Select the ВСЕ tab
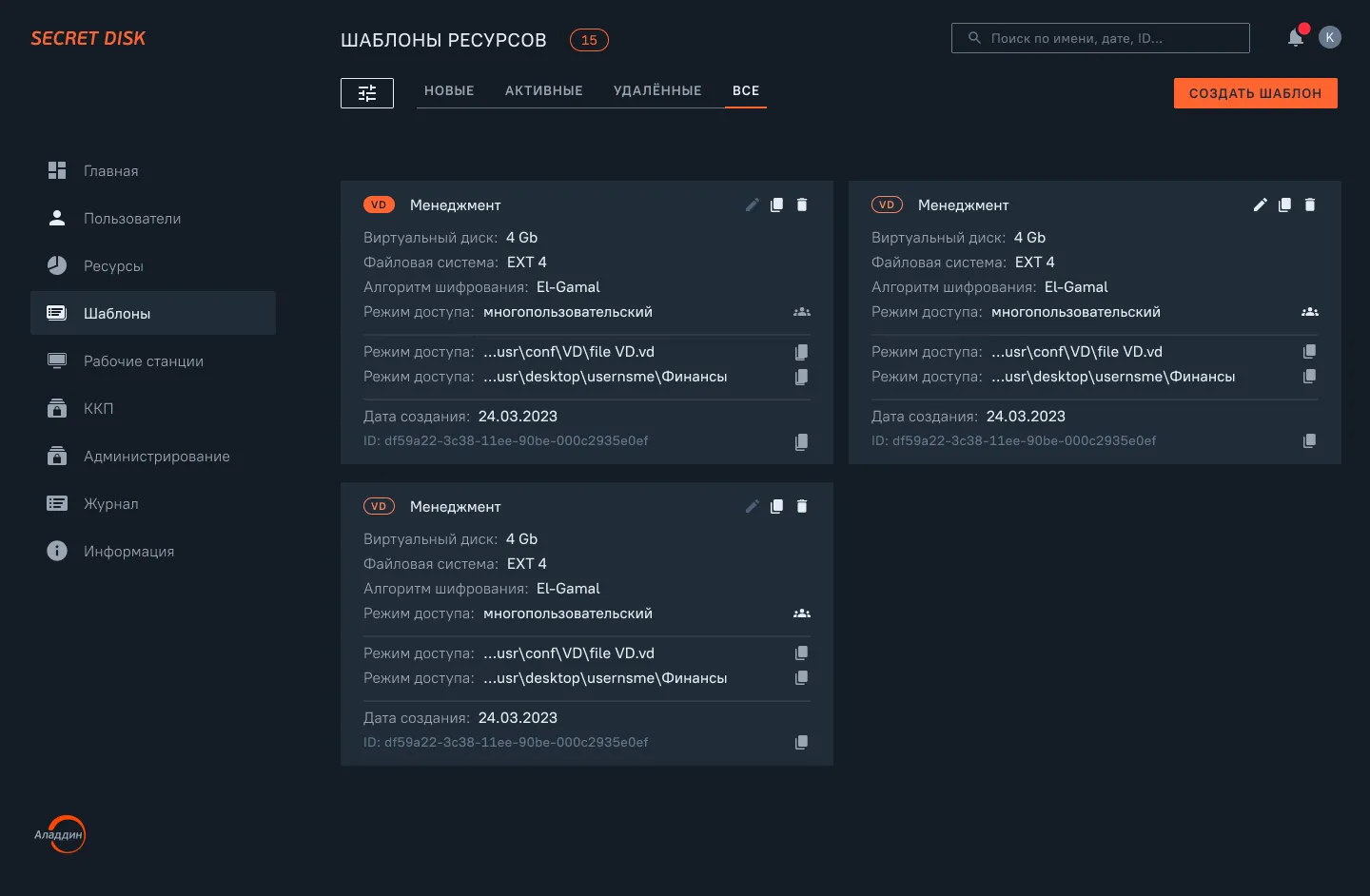 point(746,90)
